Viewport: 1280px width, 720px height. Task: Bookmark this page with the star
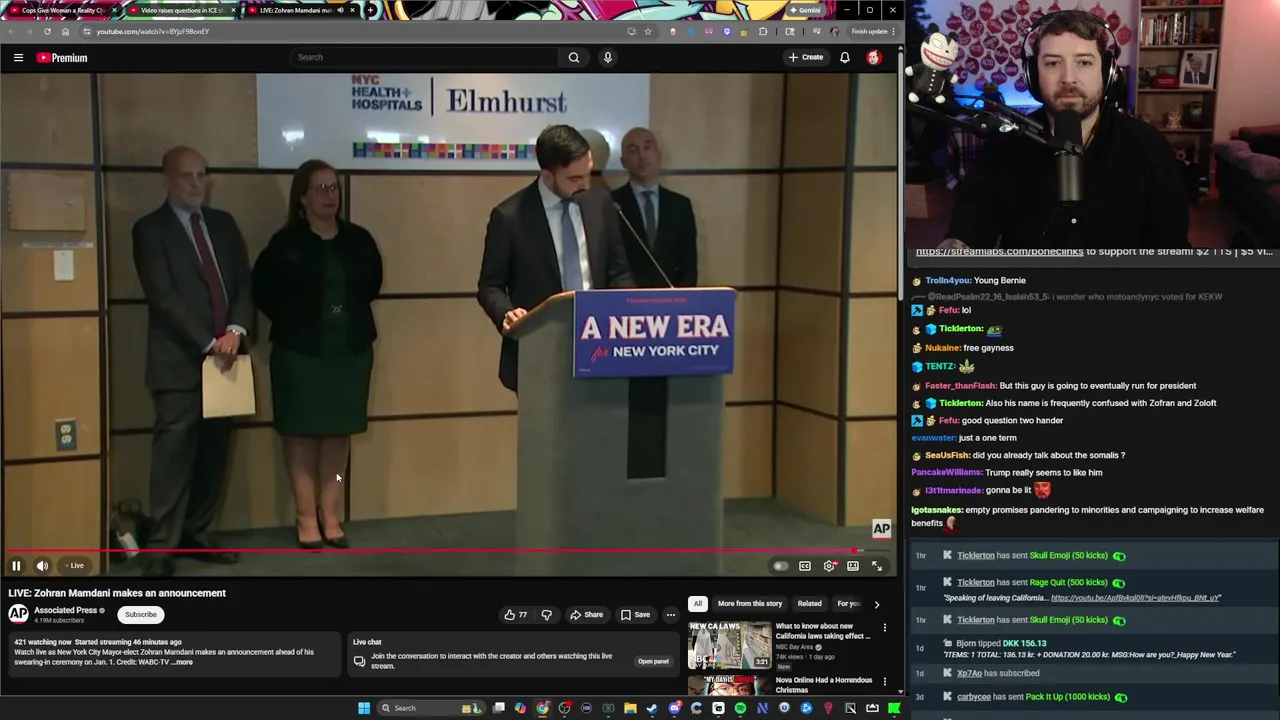pyautogui.click(x=648, y=31)
